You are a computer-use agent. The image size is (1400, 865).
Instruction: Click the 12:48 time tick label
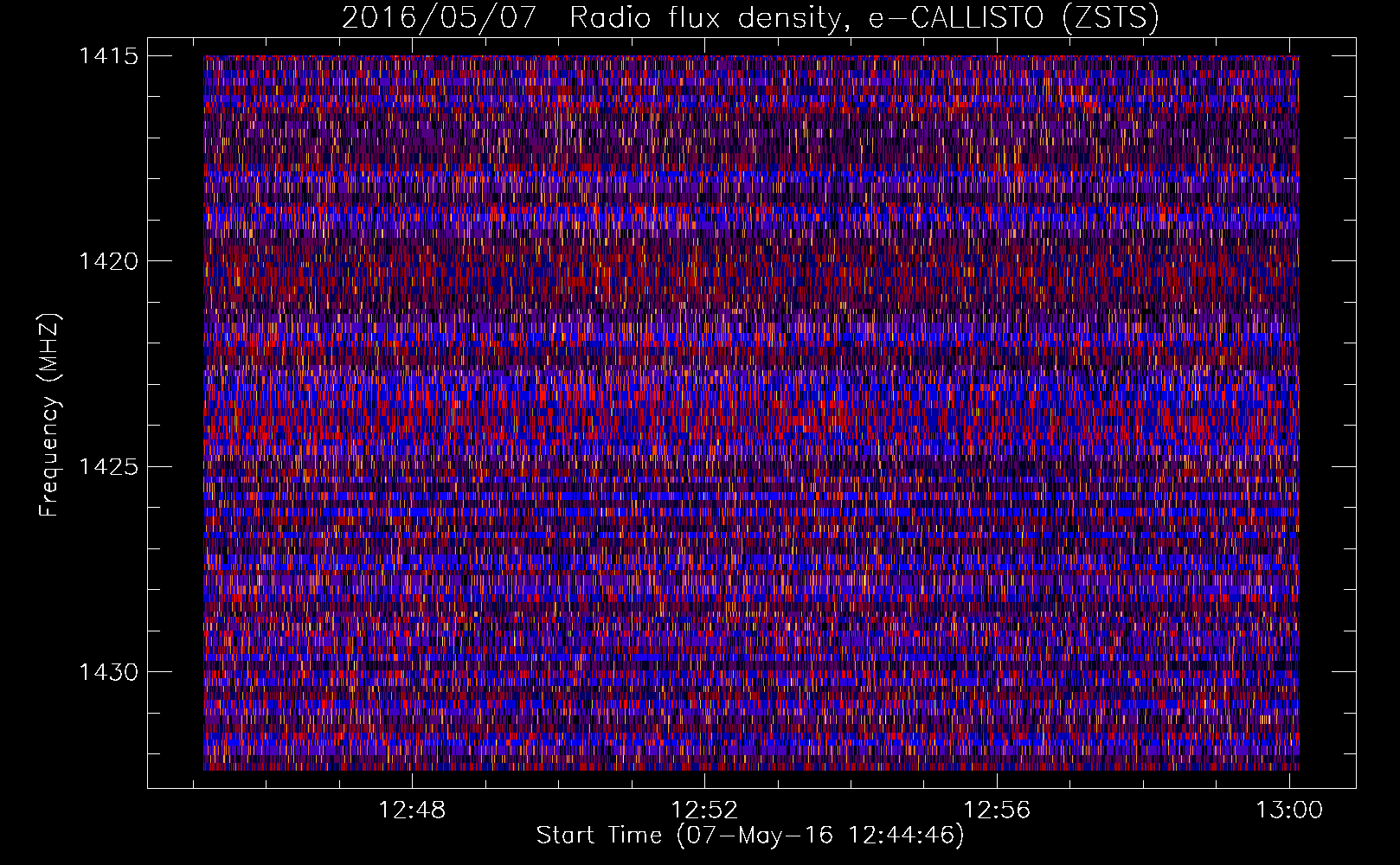click(x=413, y=810)
